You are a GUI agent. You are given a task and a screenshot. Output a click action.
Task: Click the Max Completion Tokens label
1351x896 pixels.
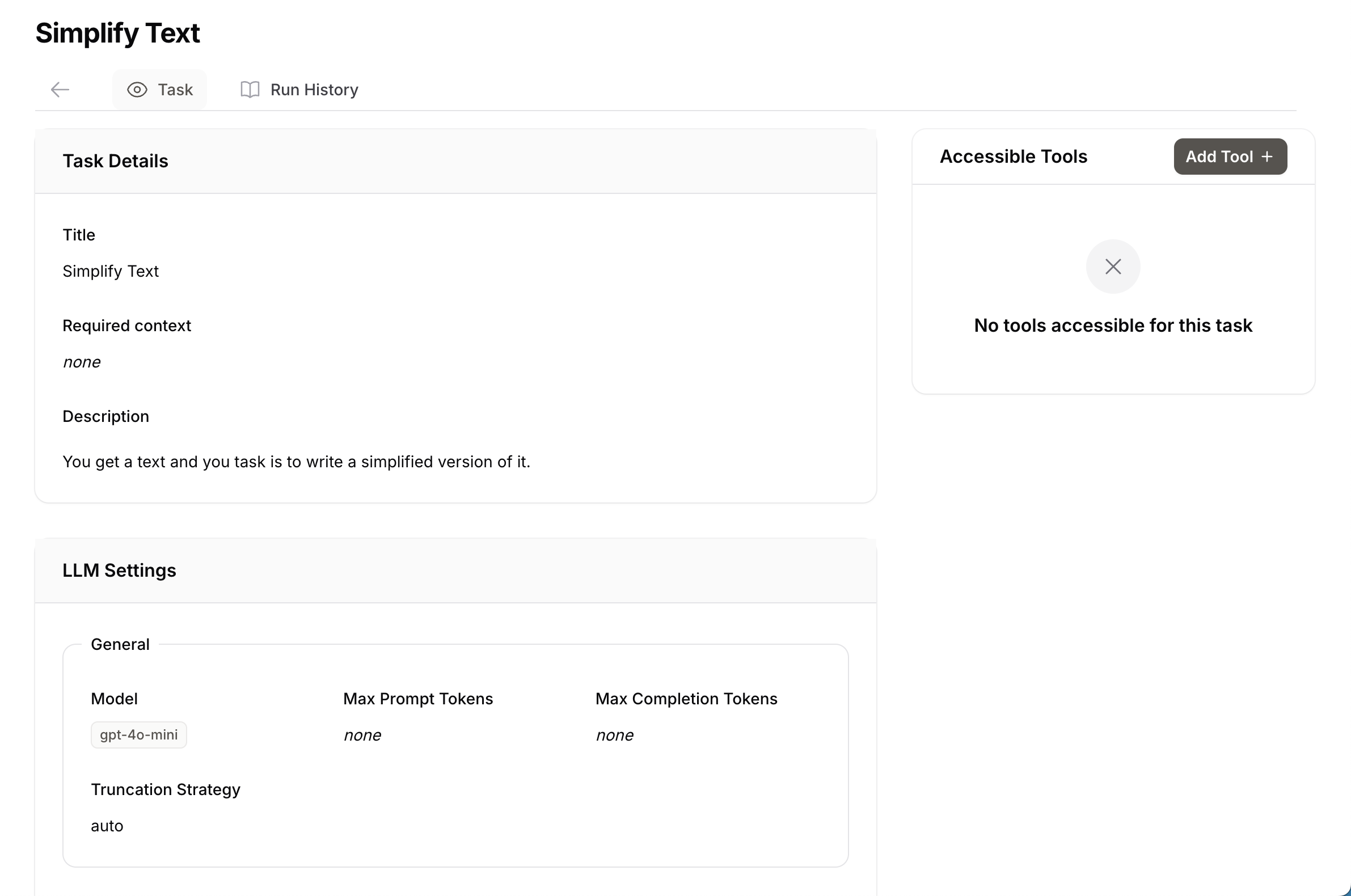pos(686,699)
